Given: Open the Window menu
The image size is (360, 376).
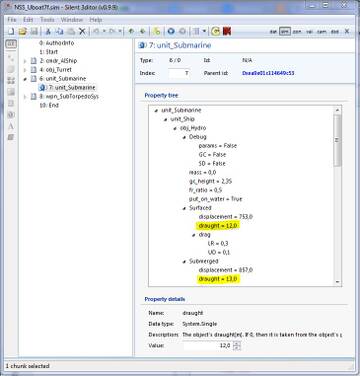Looking at the screenshot, I should point(72,20).
